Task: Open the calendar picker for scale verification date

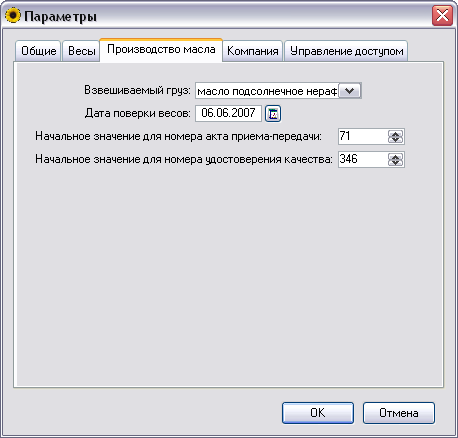Action: coord(273,114)
